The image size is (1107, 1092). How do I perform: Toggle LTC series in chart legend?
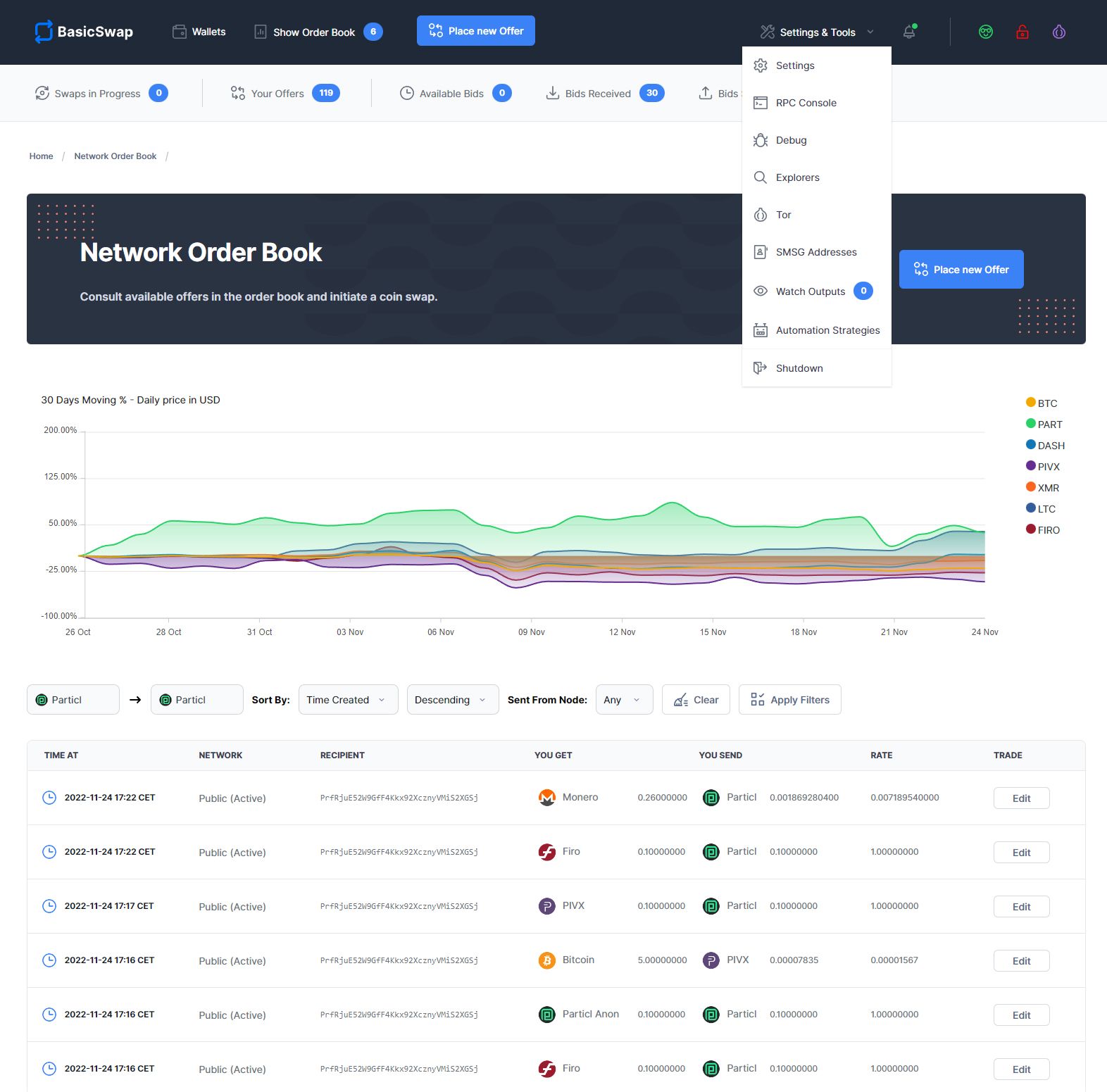[1041, 508]
